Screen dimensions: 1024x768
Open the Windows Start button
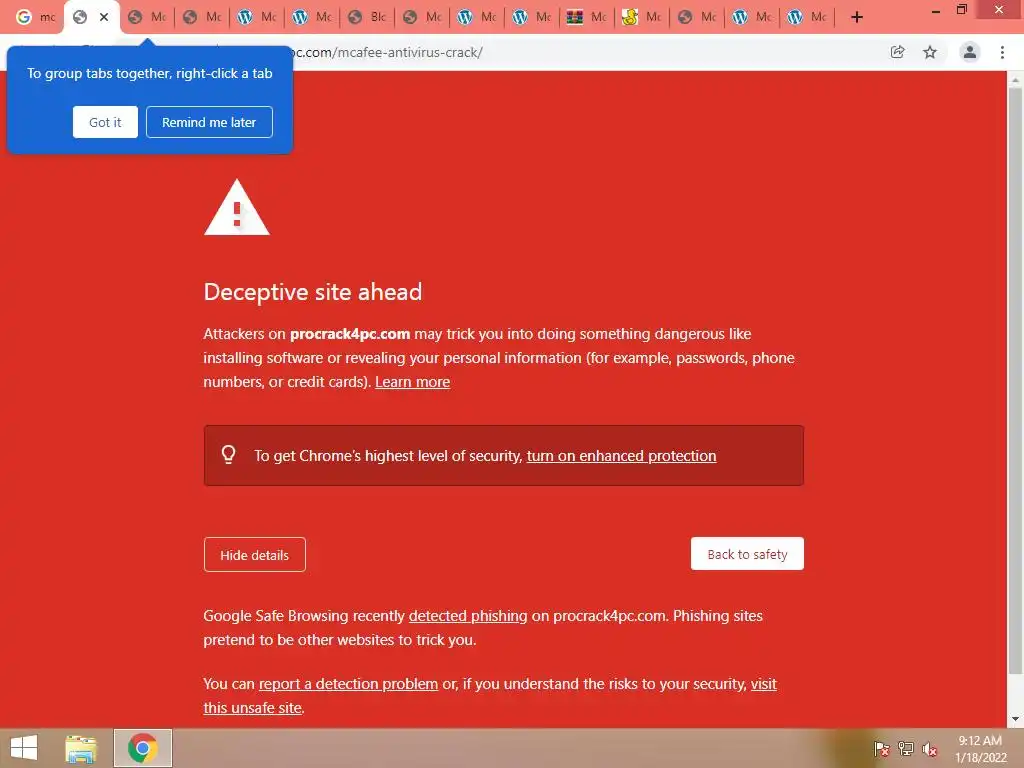(x=24, y=748)
